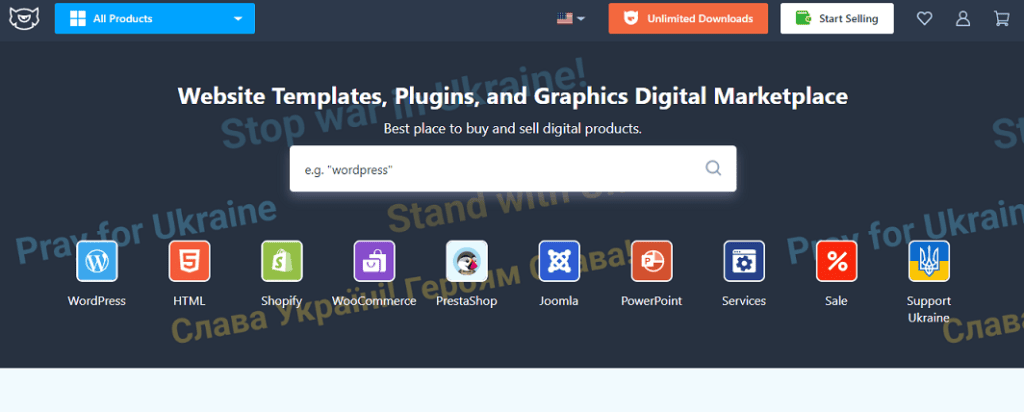The height and width of the screenshot is (412, 1024).
Task: Select the Support Ukraine trident icon
Action: (x=929, y=261)
